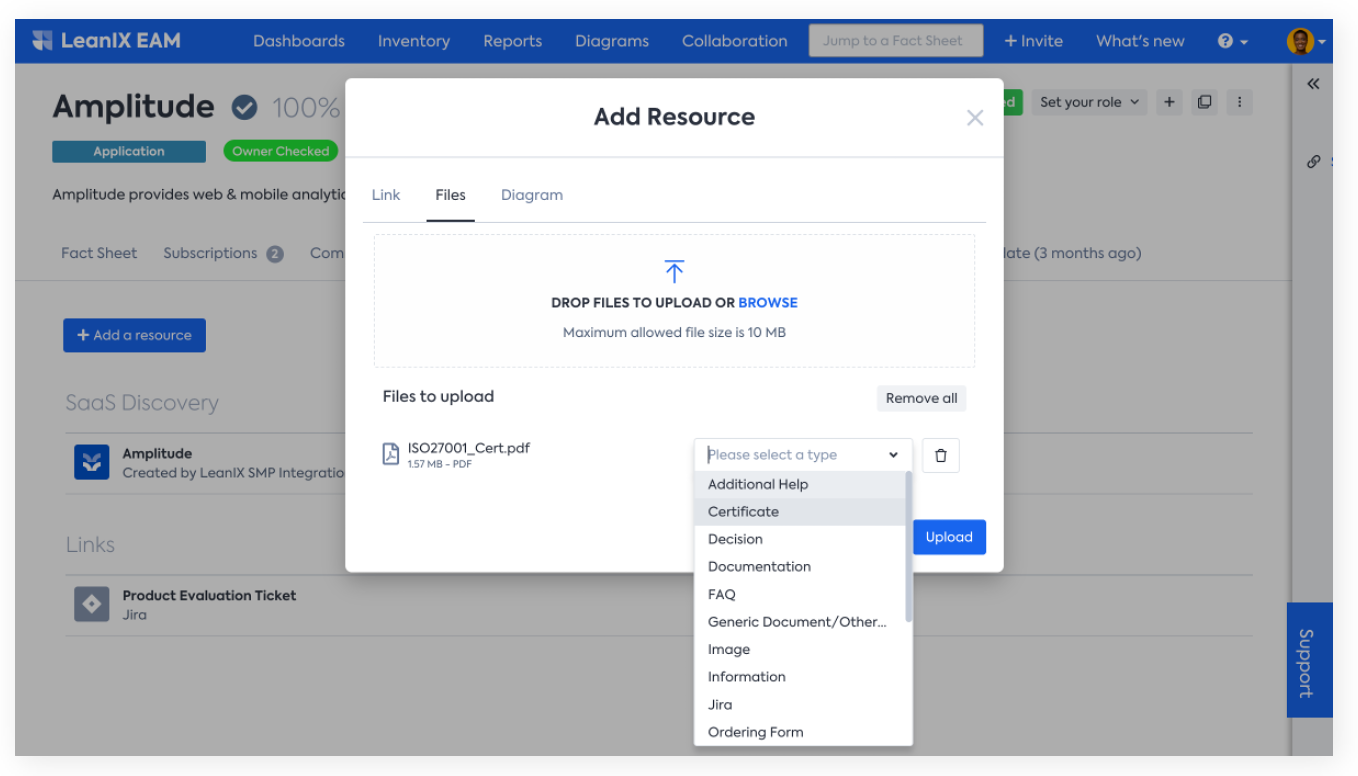The height and width of the screenshot is (776, 1358).
Task: Click the link icon in side panel
Action: click(1314, 161)
